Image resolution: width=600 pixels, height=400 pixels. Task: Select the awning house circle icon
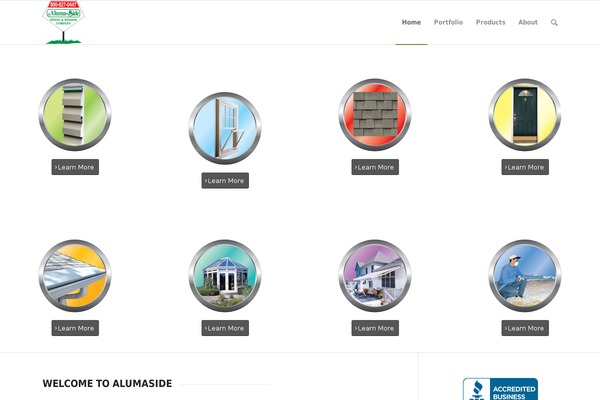click(375, 276)
